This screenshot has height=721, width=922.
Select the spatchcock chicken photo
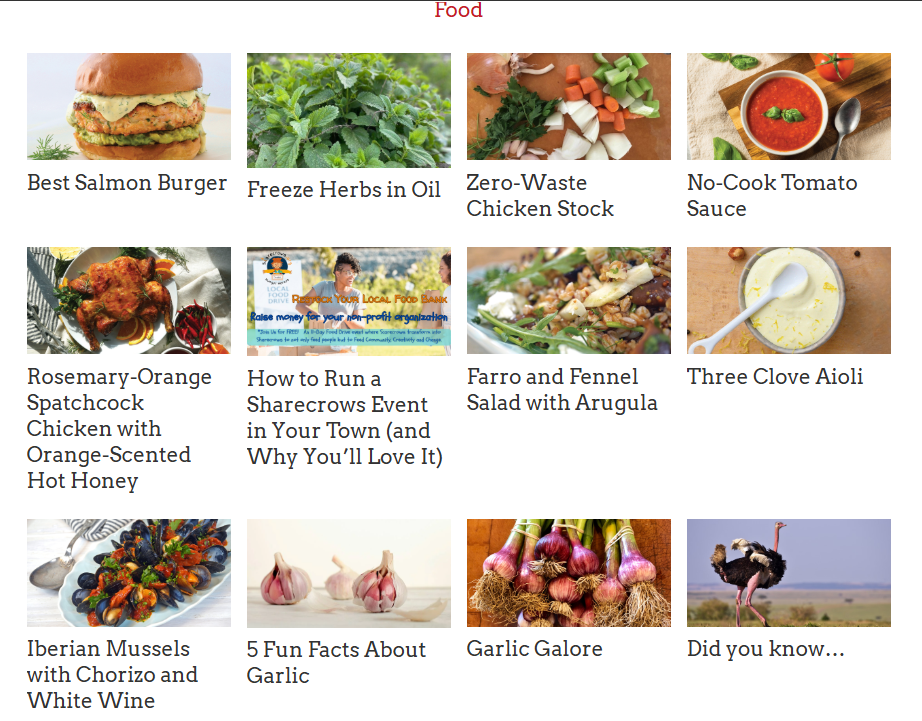point(129,301)
